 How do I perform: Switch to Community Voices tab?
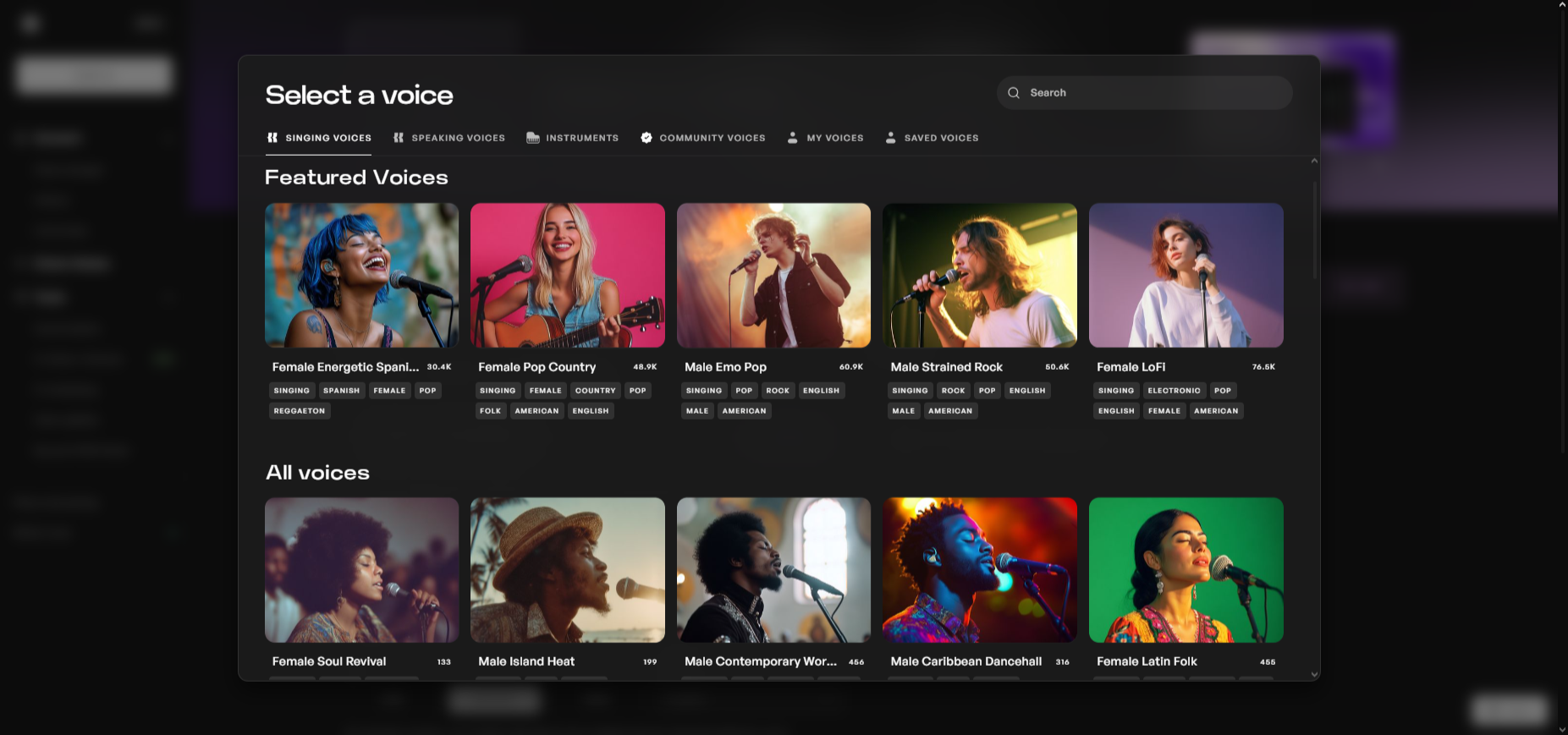(x=703, y=138)
